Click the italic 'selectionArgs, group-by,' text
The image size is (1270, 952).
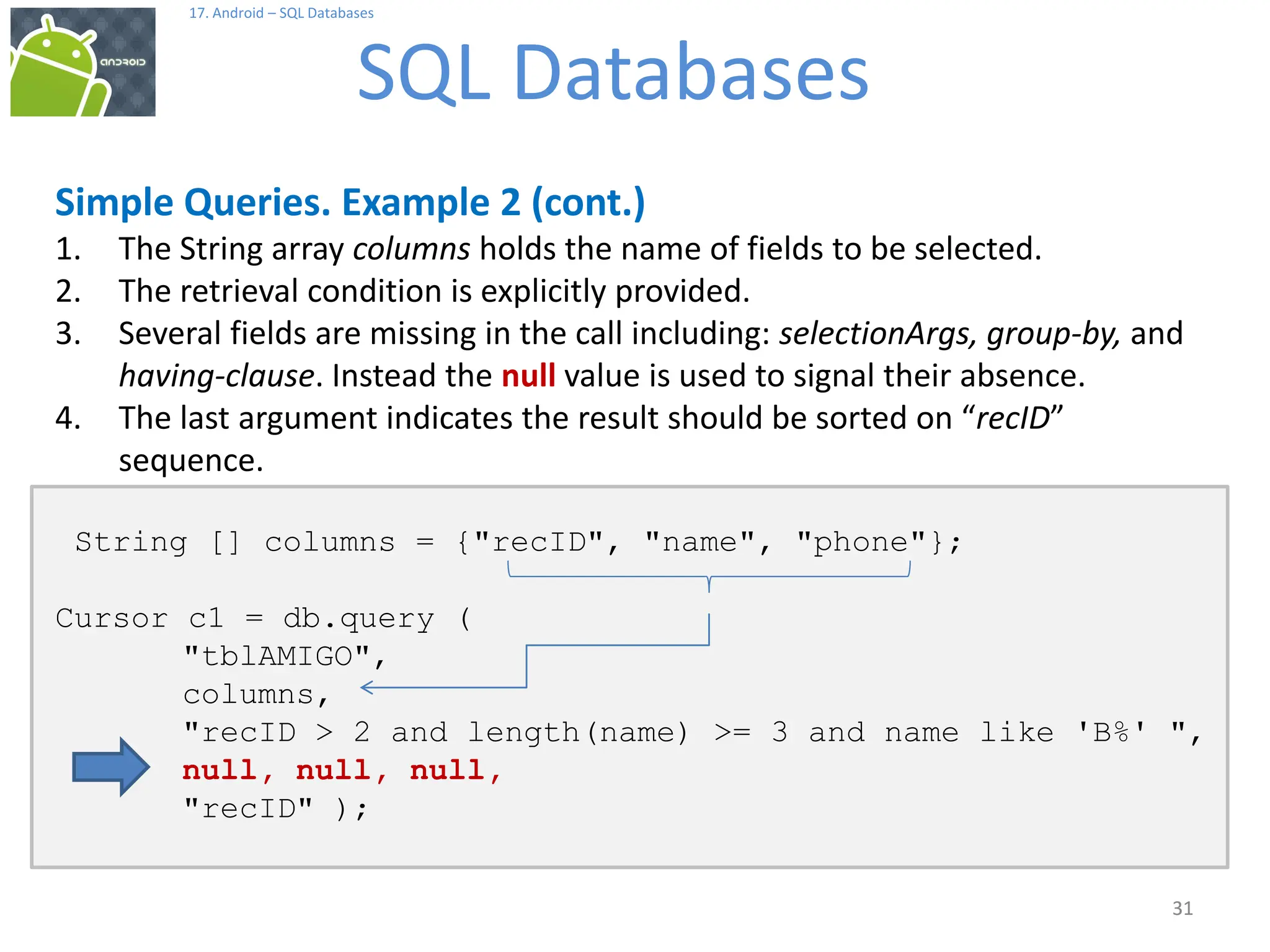(950, 334)
